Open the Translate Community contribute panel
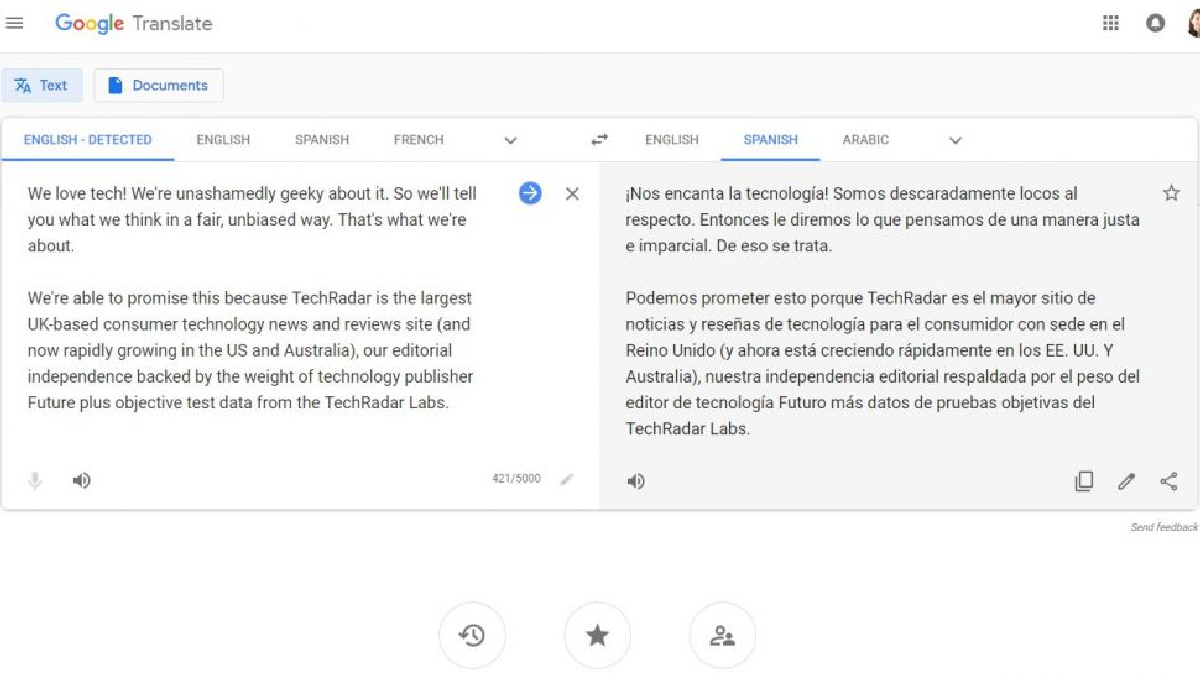The image size is (1200, 675). point(722,634)
